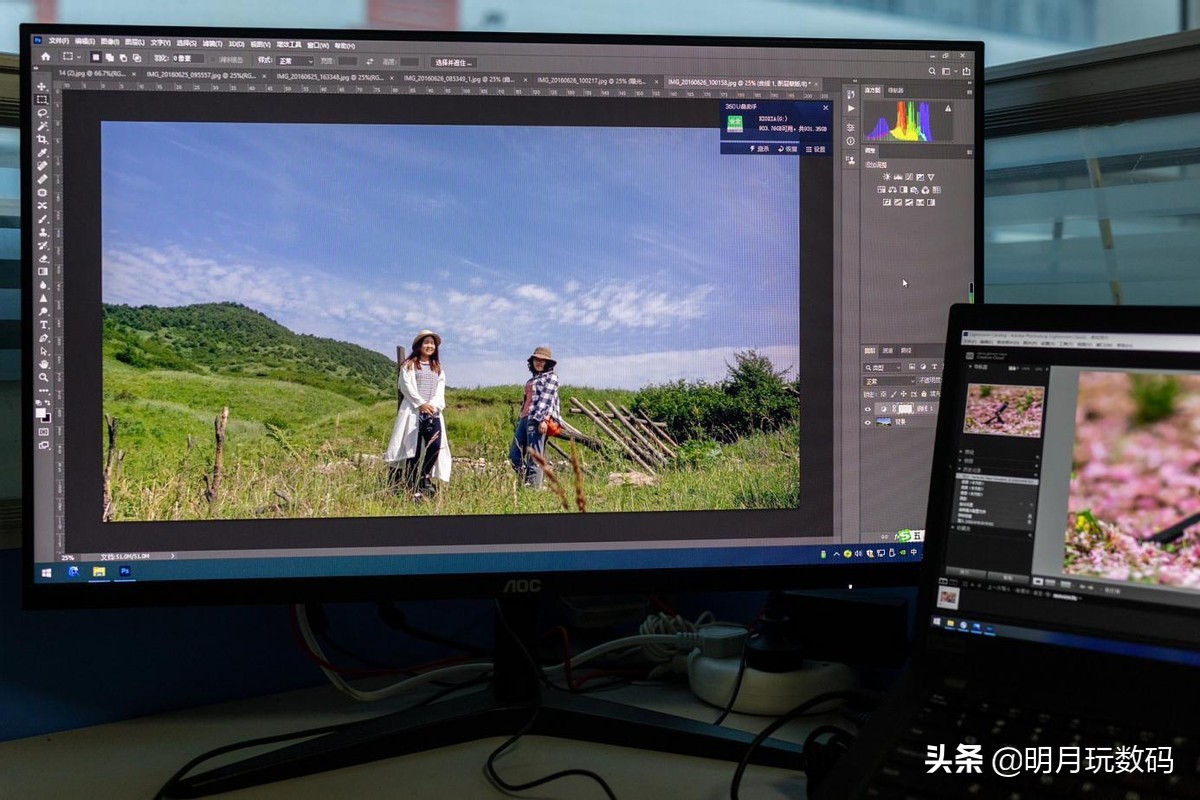Open the 窗口(W) menu

click(318, 44)
